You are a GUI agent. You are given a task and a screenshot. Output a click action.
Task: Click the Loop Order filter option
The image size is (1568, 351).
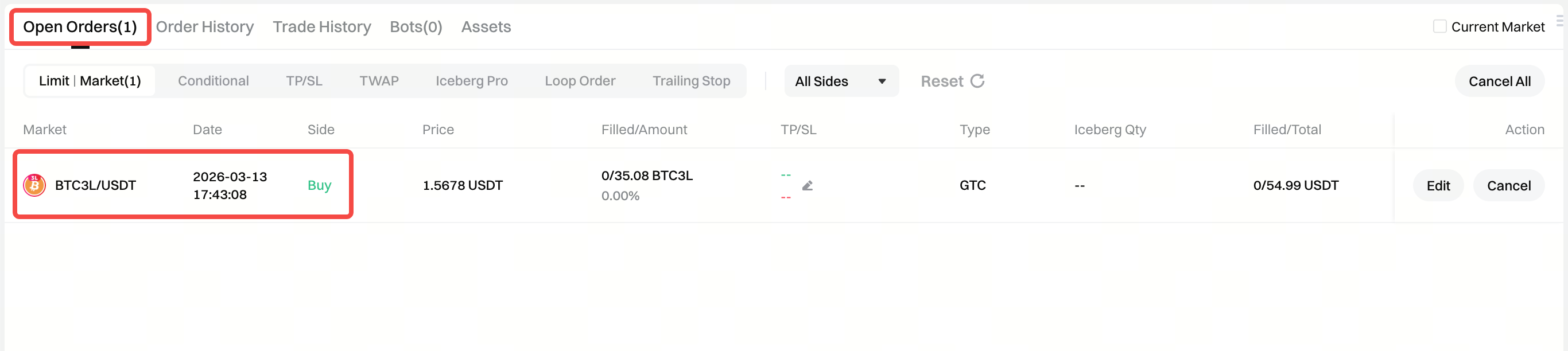[580, 80]
